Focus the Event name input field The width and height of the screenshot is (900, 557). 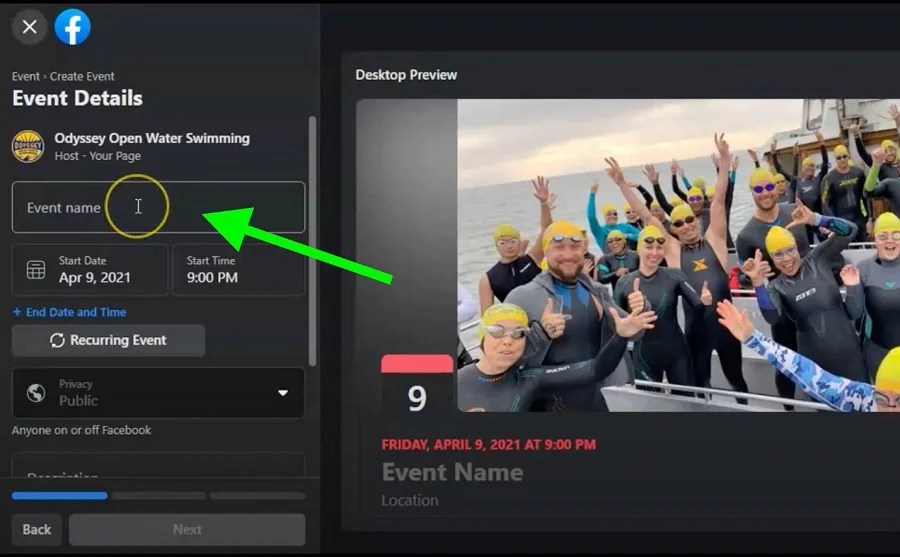158,208
